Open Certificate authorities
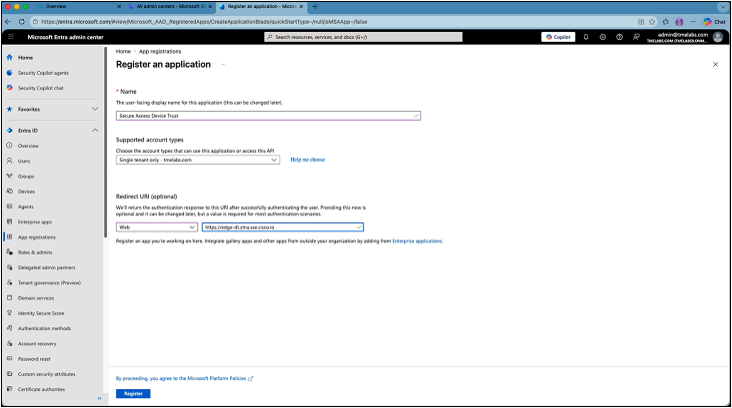 [42, 389]
